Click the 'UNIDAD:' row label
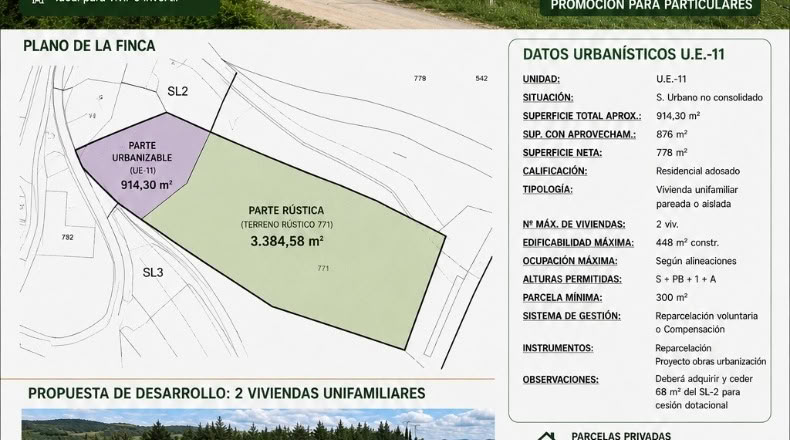790x440 pixels. tap(541, 79)
